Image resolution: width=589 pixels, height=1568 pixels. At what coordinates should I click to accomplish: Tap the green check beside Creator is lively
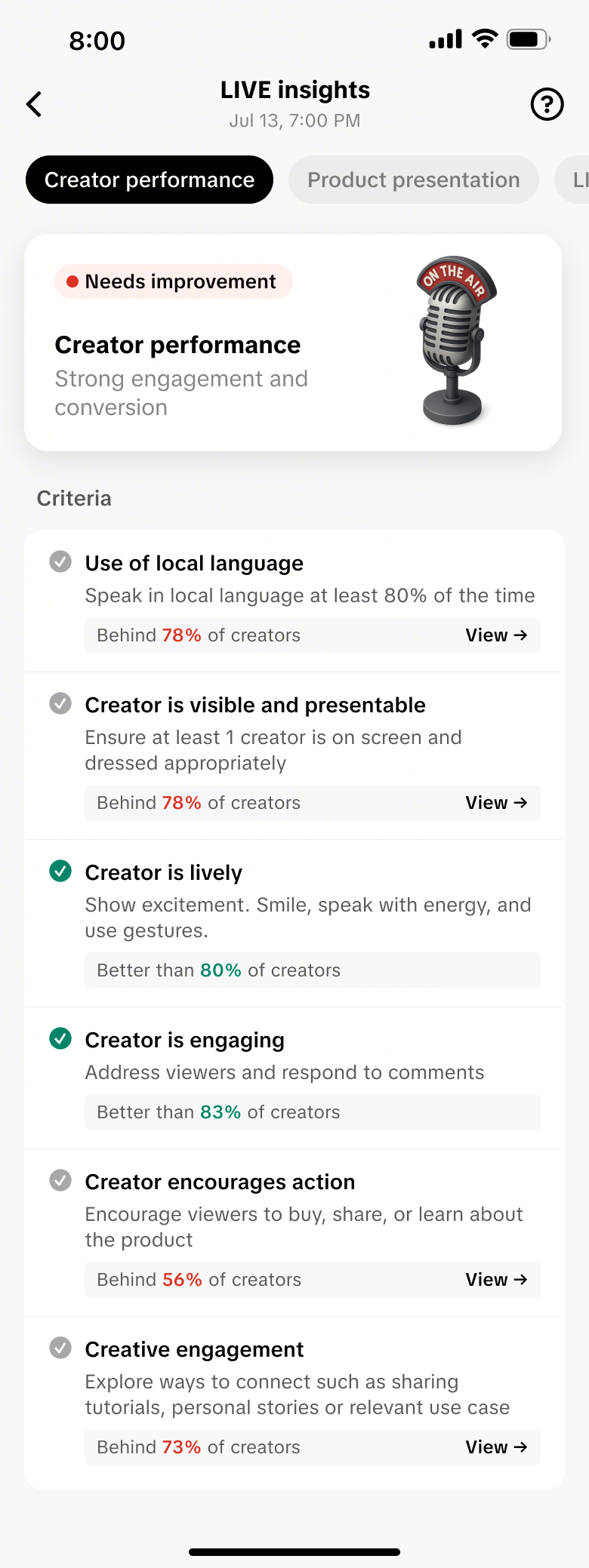(x=60, y=872)
